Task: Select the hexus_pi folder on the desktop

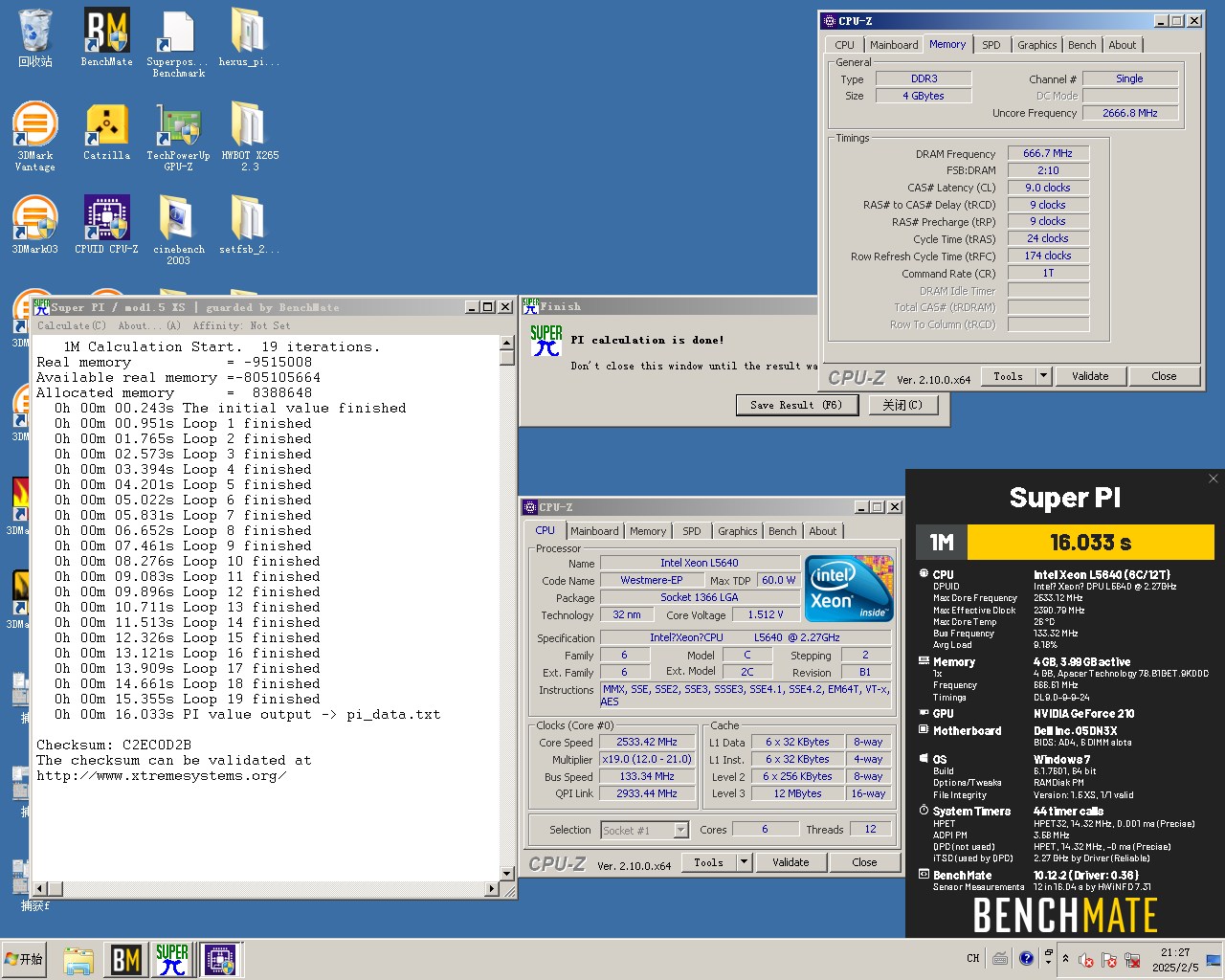Action: tap(249, 38)
